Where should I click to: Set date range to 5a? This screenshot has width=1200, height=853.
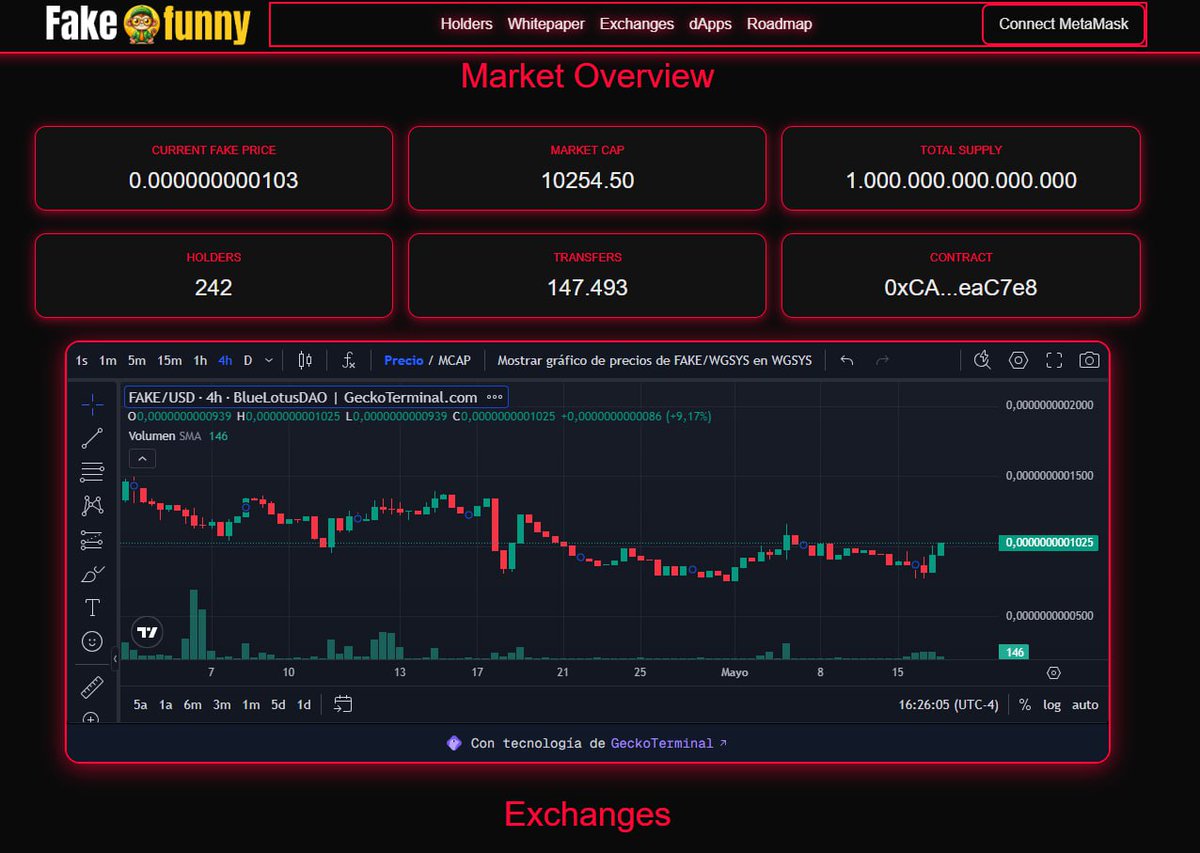(x=141, y=705)
